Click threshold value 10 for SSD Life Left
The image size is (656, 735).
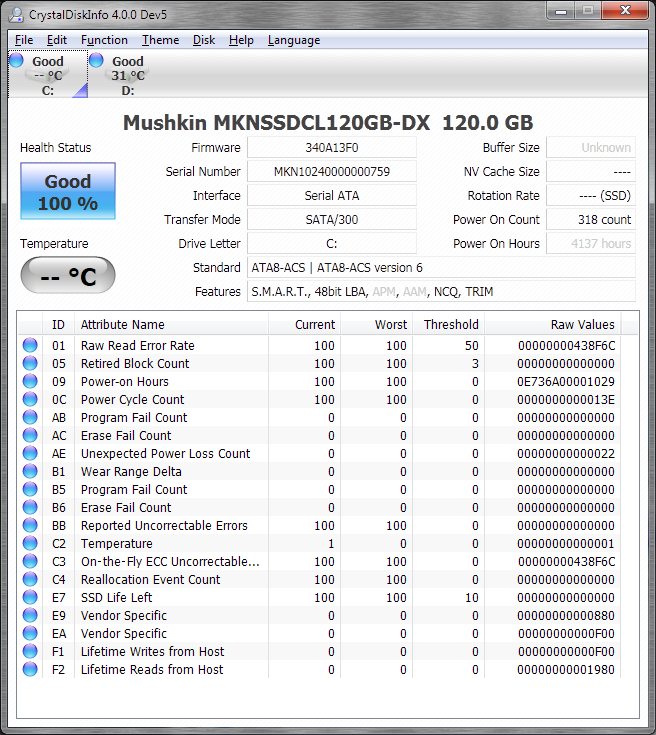point(471,597)
